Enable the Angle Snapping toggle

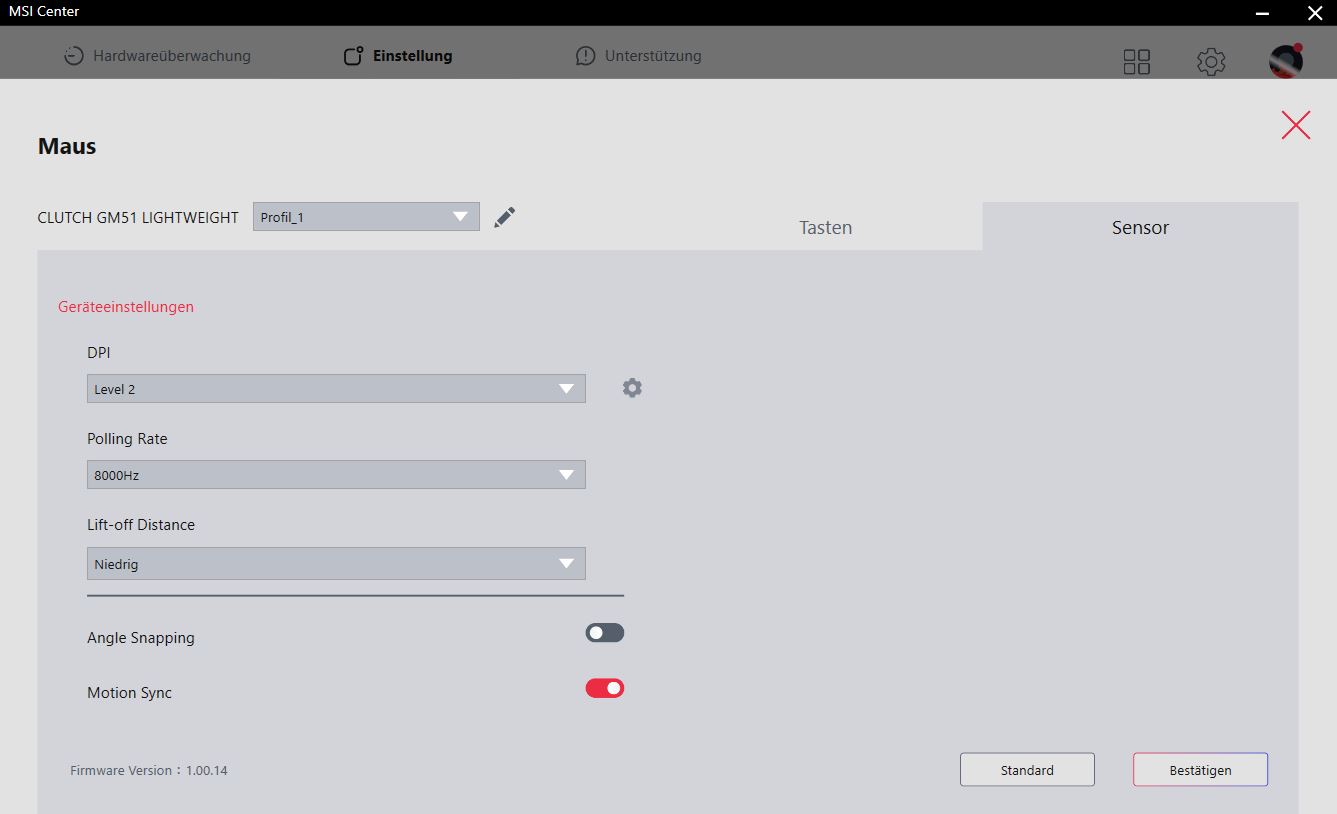tap(605, 633)
